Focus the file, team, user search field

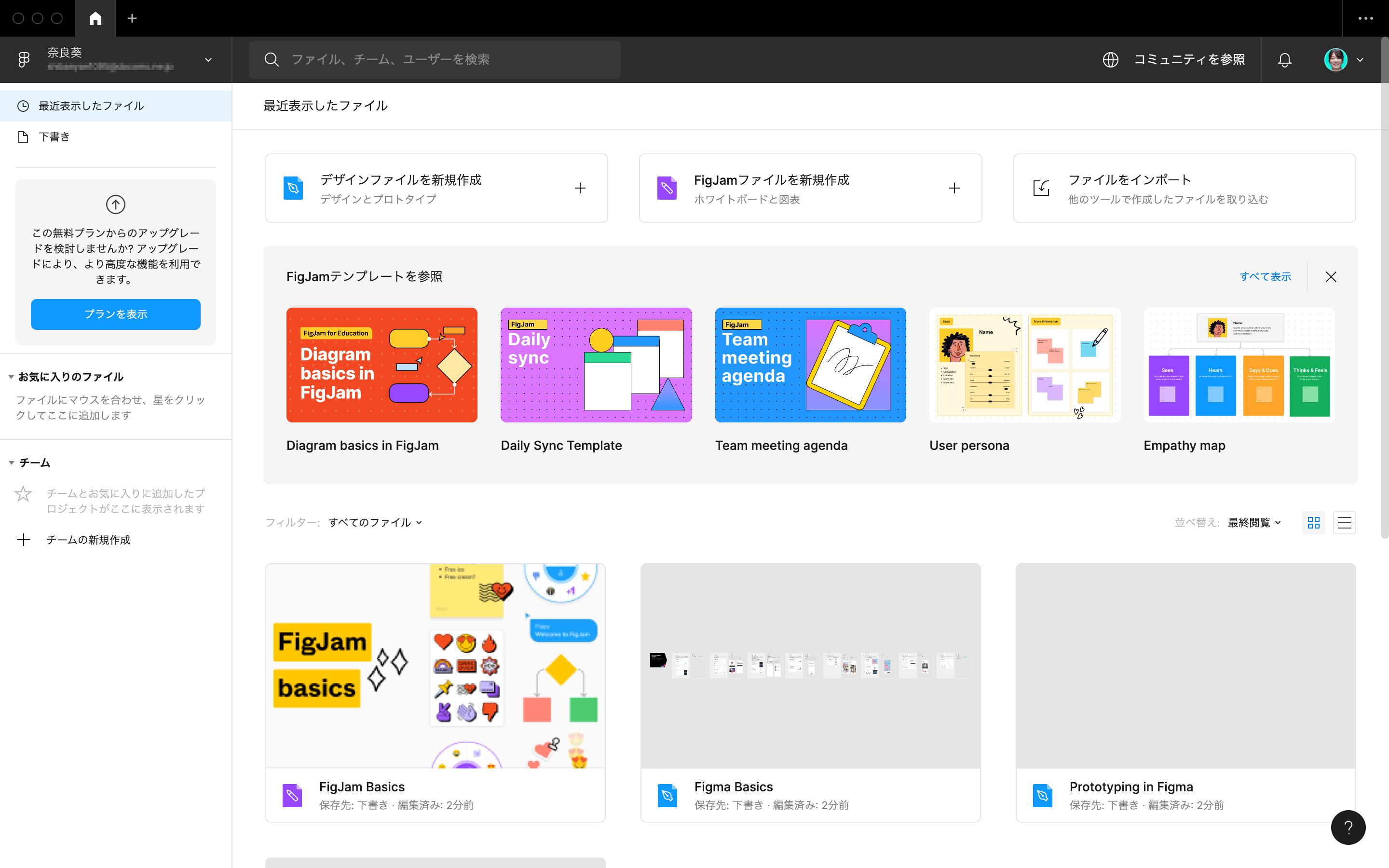click(435, 59)
